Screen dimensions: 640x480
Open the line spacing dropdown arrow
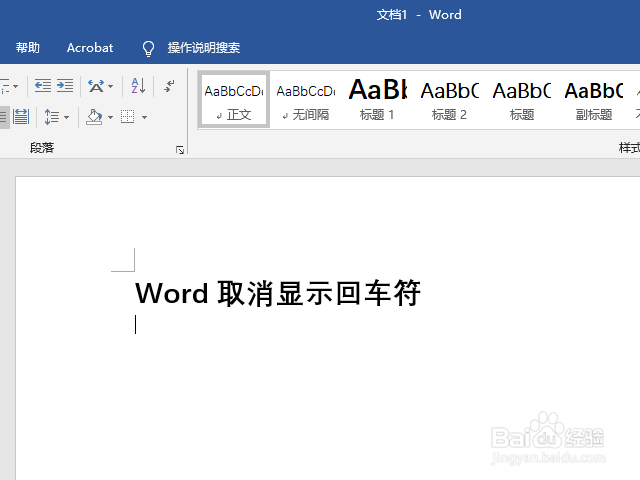[67, 118]
